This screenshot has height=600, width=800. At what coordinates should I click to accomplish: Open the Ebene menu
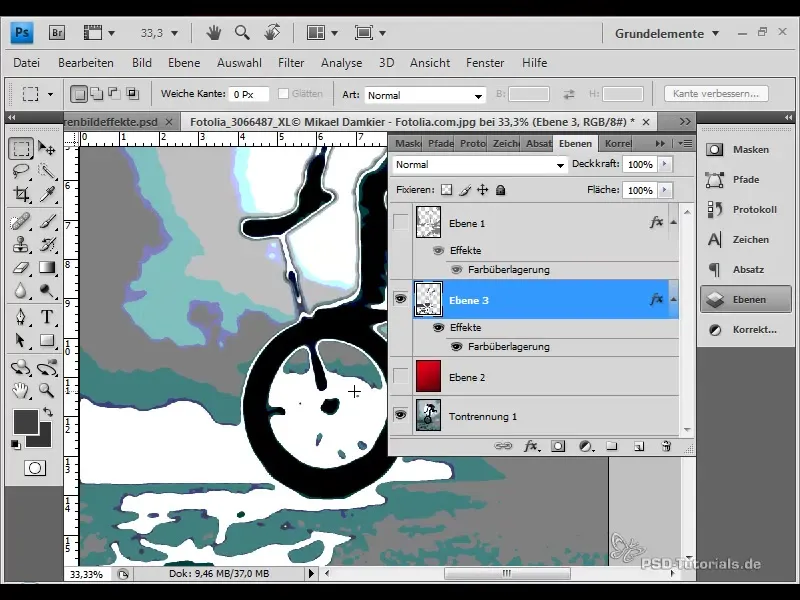point(184,63)
